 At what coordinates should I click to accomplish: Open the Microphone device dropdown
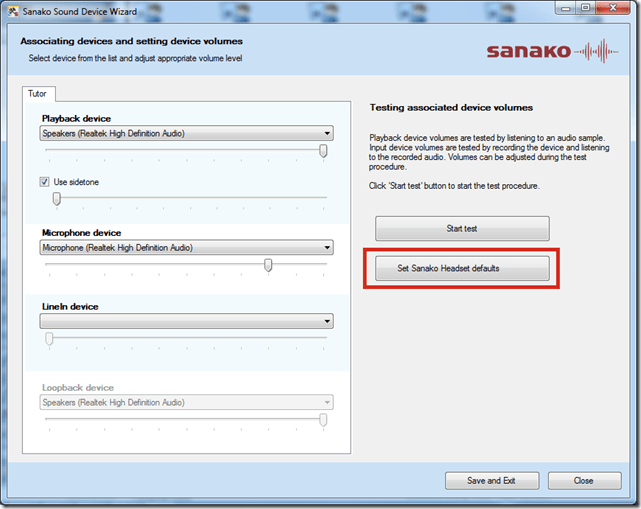(186, 248)
